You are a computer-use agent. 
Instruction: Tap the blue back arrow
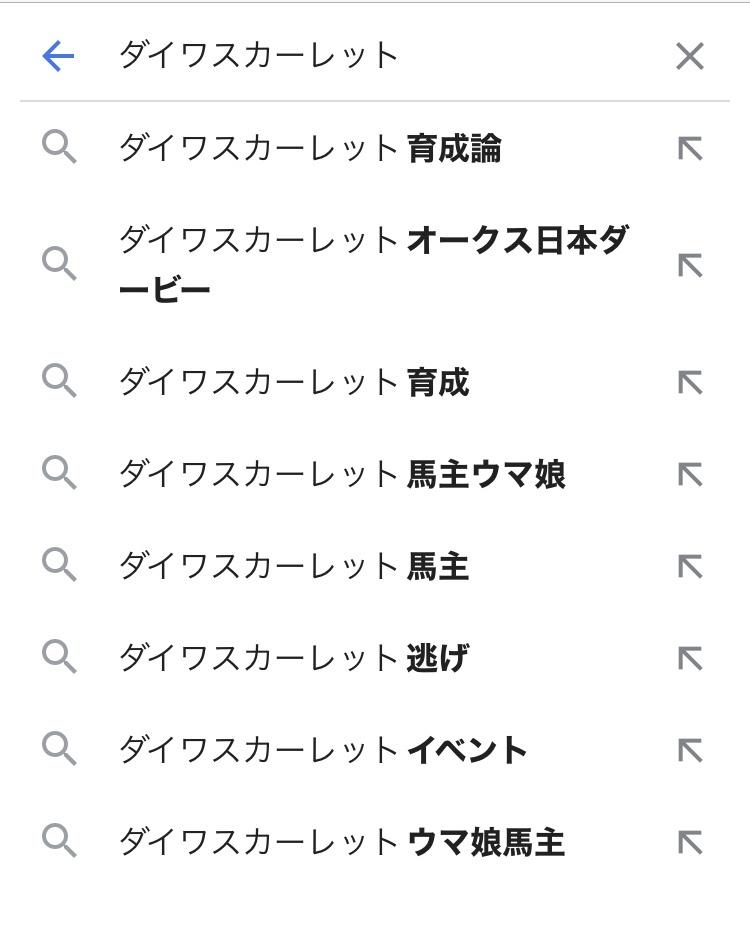tap(59, 56)
